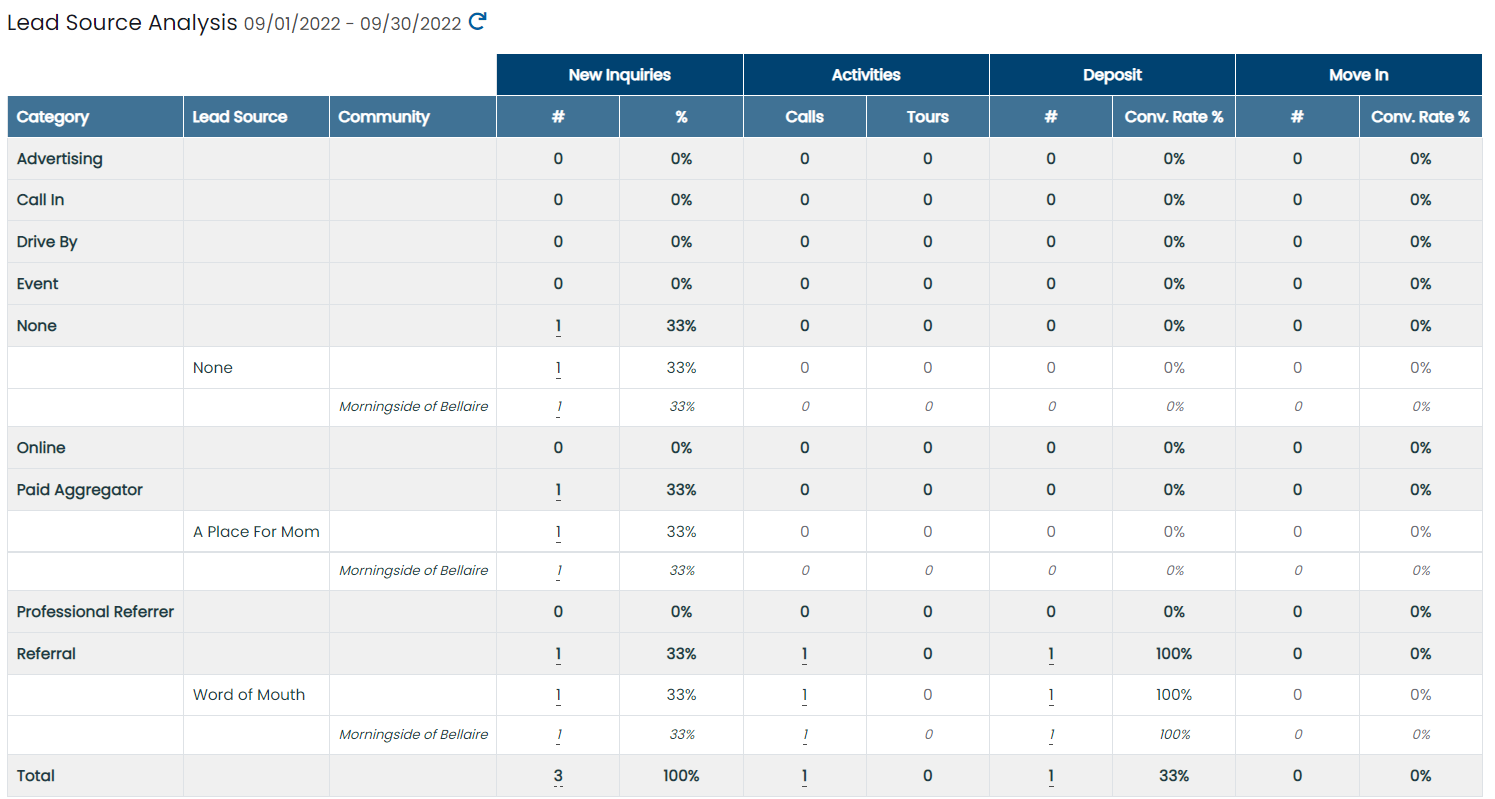Click the refresh icon beside the date range
Image resolution: width=1495 pixels, height=799 pixels.
point(478,21)
